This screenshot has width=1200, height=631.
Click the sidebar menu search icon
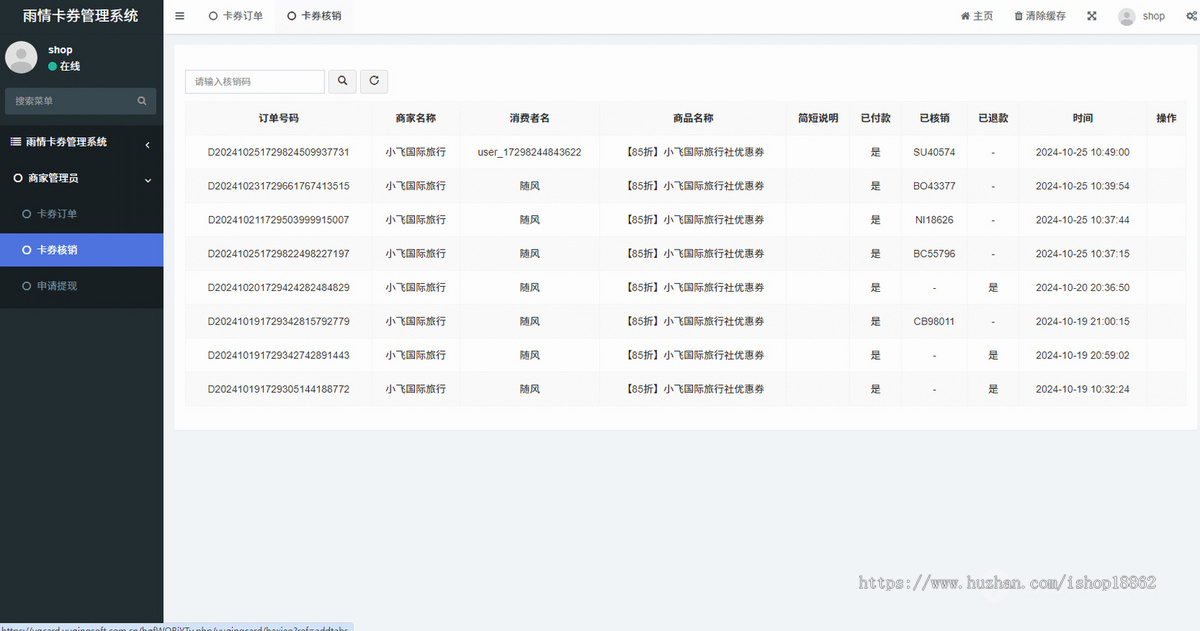point(142,101)
